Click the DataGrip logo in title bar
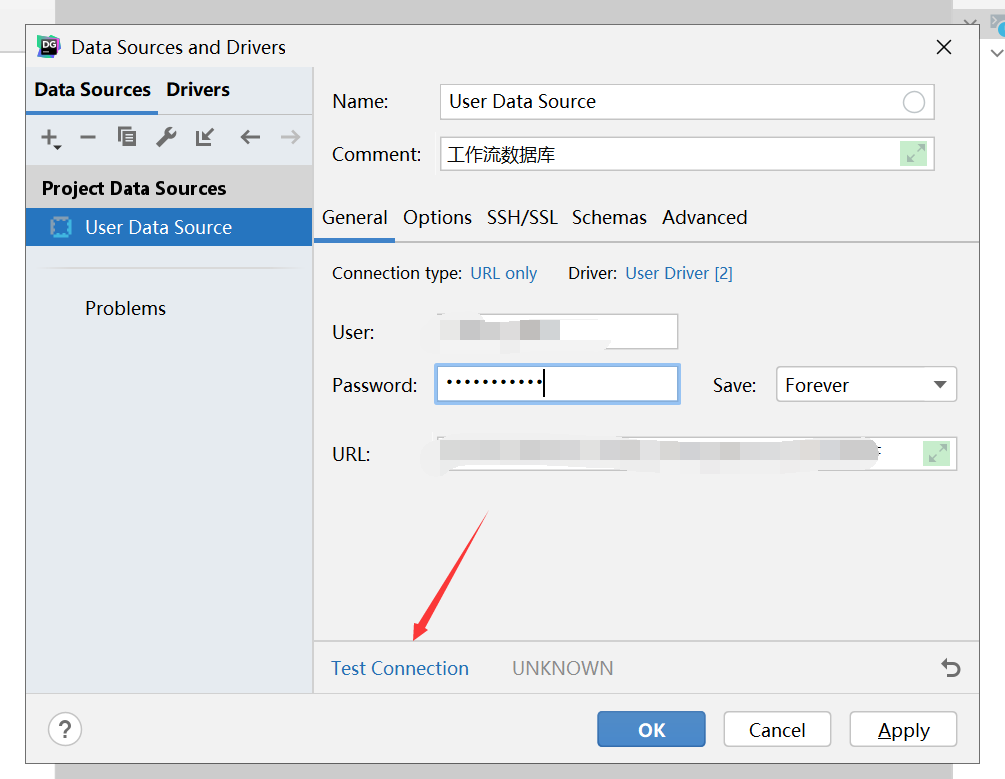This screenshot has height=779, width=1005. click(49, 47)
